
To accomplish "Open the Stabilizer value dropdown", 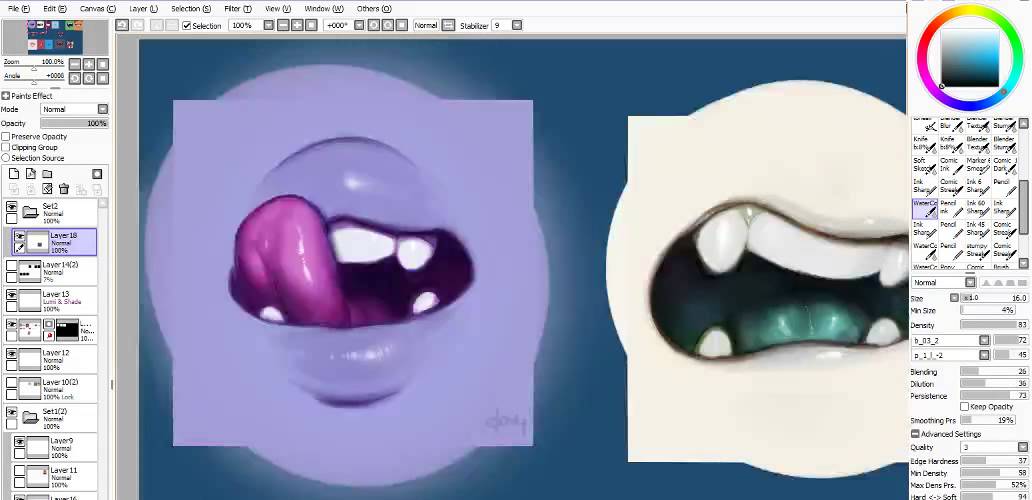I will pos(517,25).
